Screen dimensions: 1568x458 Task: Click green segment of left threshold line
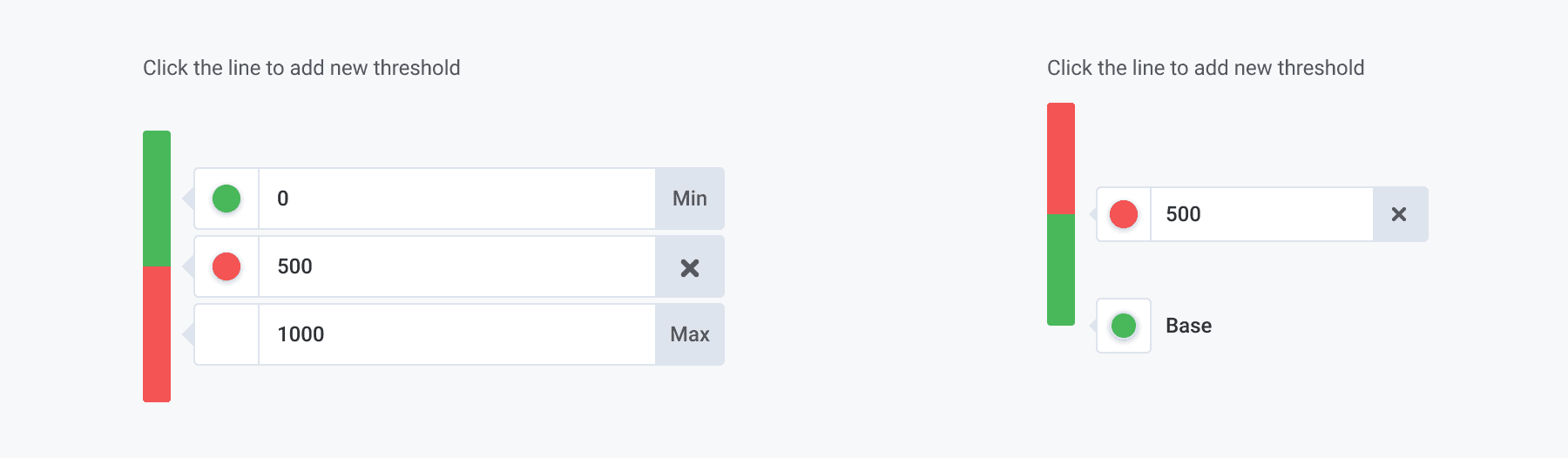coord(157,199)
